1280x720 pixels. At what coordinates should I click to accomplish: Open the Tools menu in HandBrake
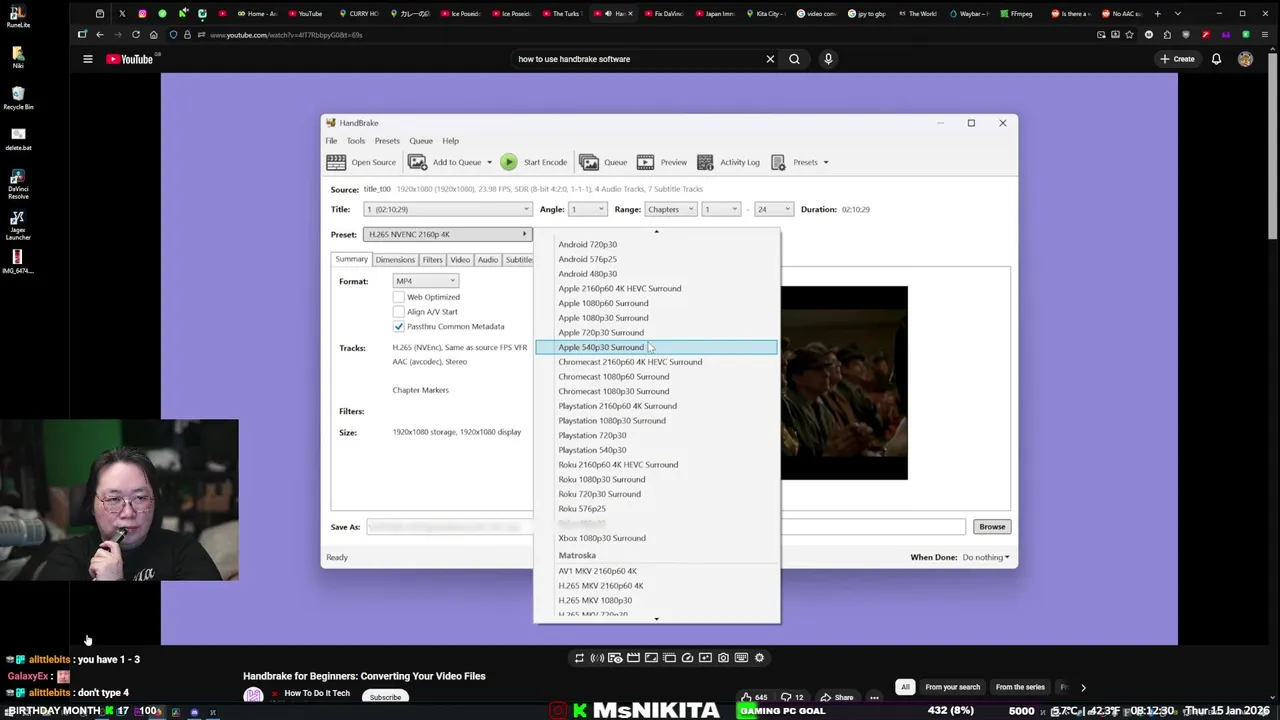click(356, 141)
